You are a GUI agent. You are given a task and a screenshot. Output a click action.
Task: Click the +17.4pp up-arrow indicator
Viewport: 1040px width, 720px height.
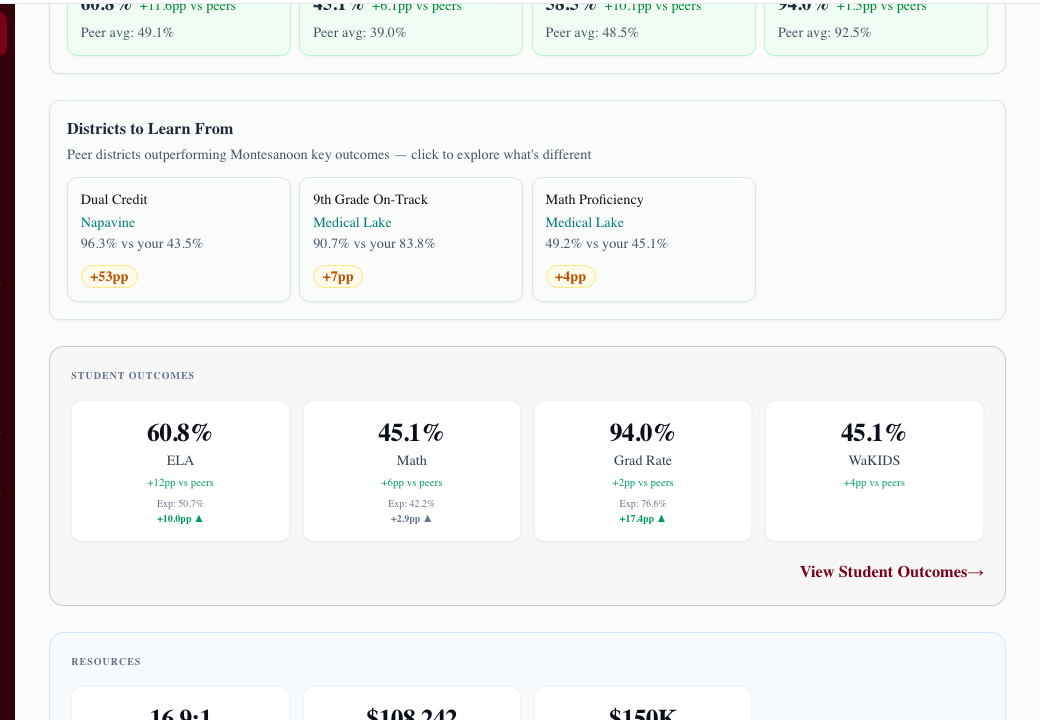click(642, 518)
